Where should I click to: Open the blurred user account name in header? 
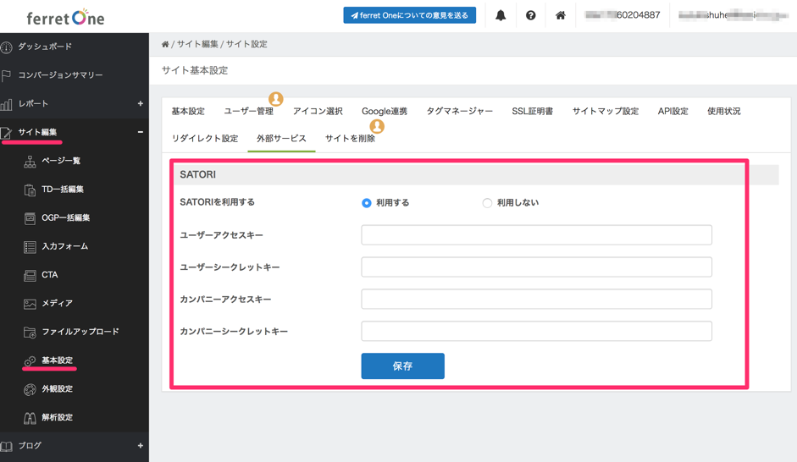733,15
